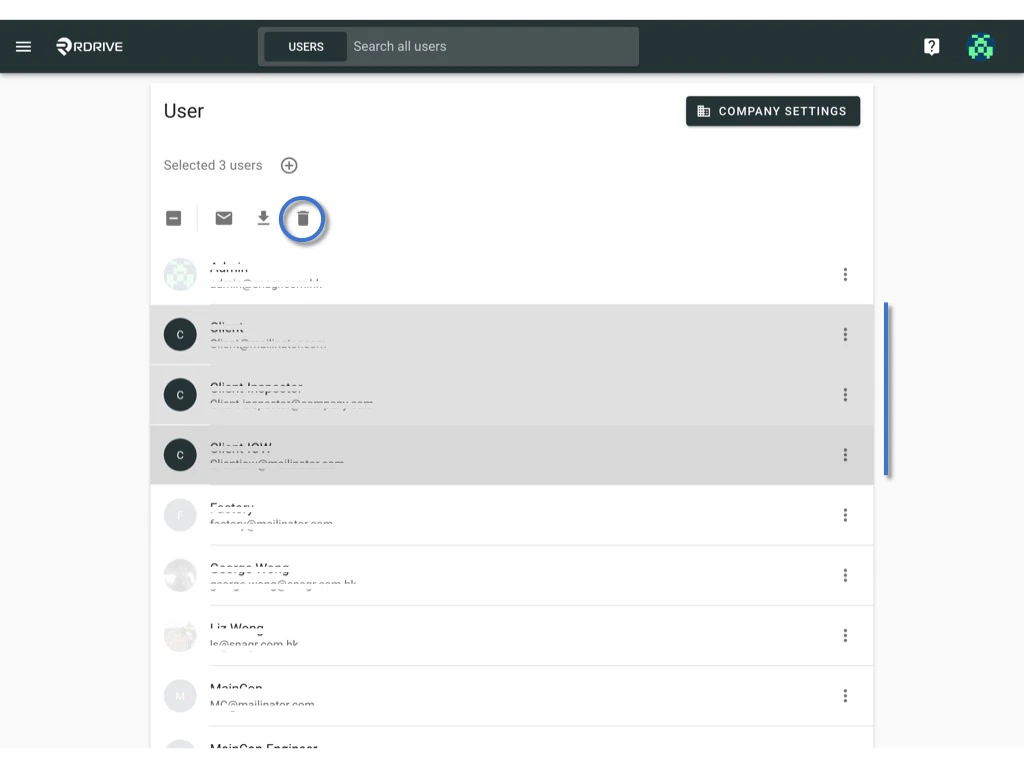Viewport: 1024px width, 768px height.
Task: Click the Search all users input field
Action: tap(490, 46)
